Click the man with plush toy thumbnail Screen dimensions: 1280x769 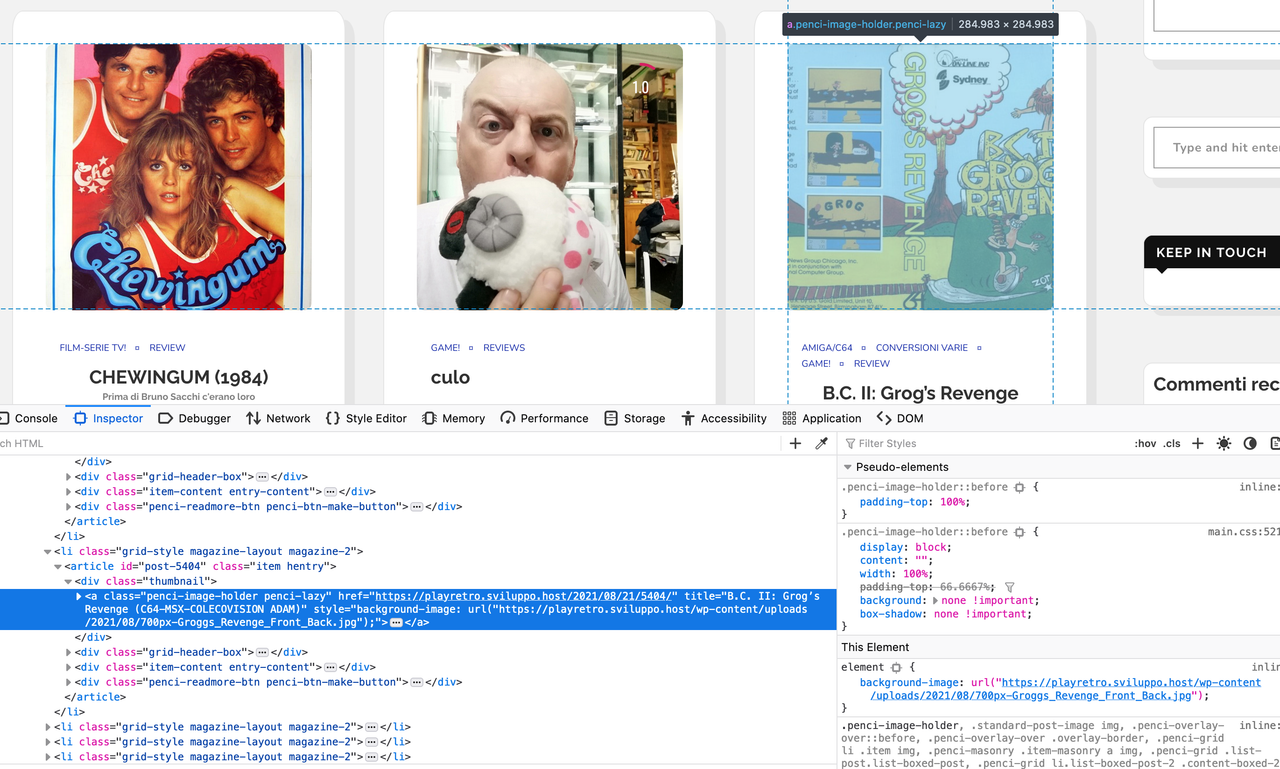pos(550,176)
